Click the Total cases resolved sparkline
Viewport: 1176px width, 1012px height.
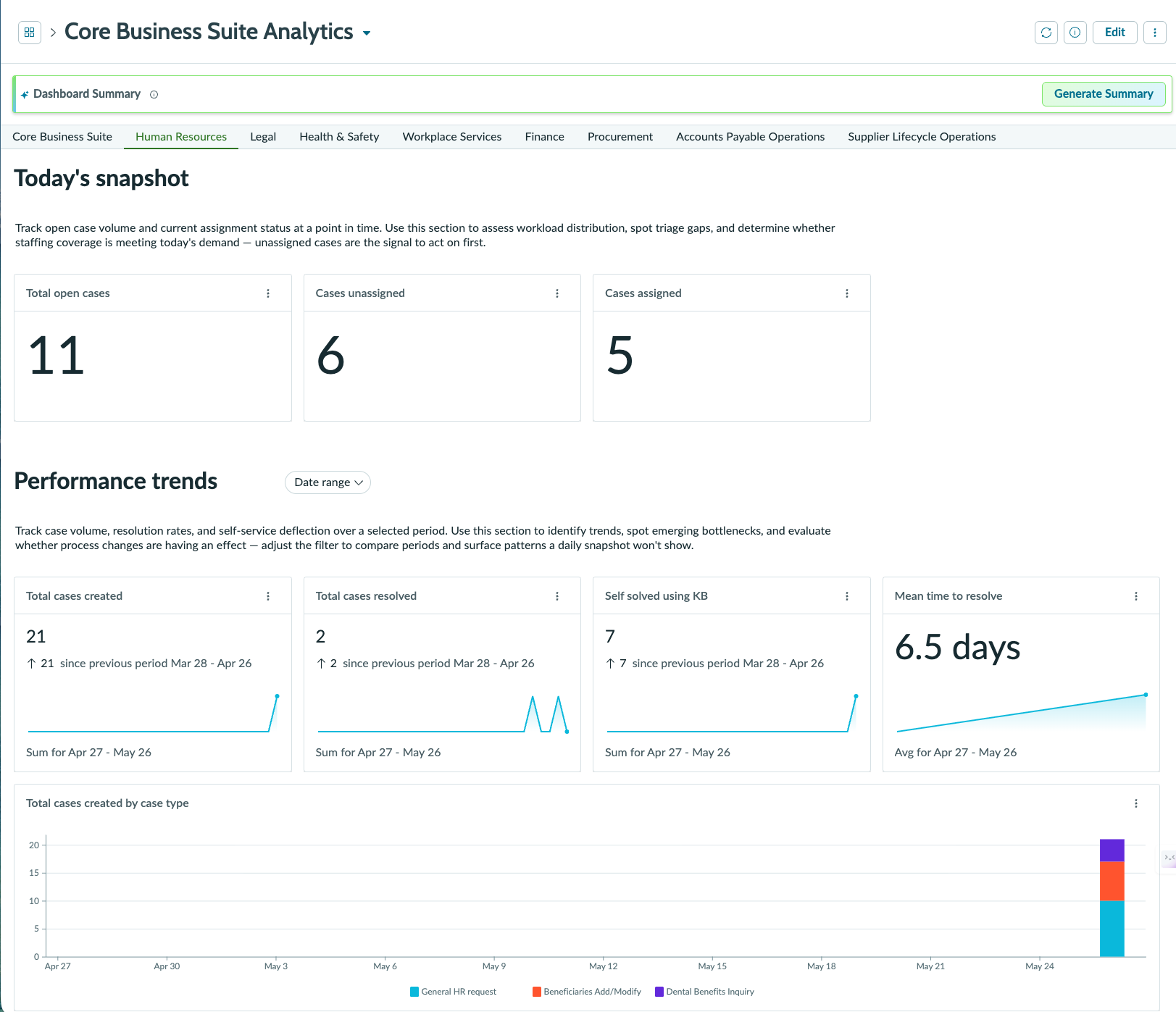click(442, 714)
